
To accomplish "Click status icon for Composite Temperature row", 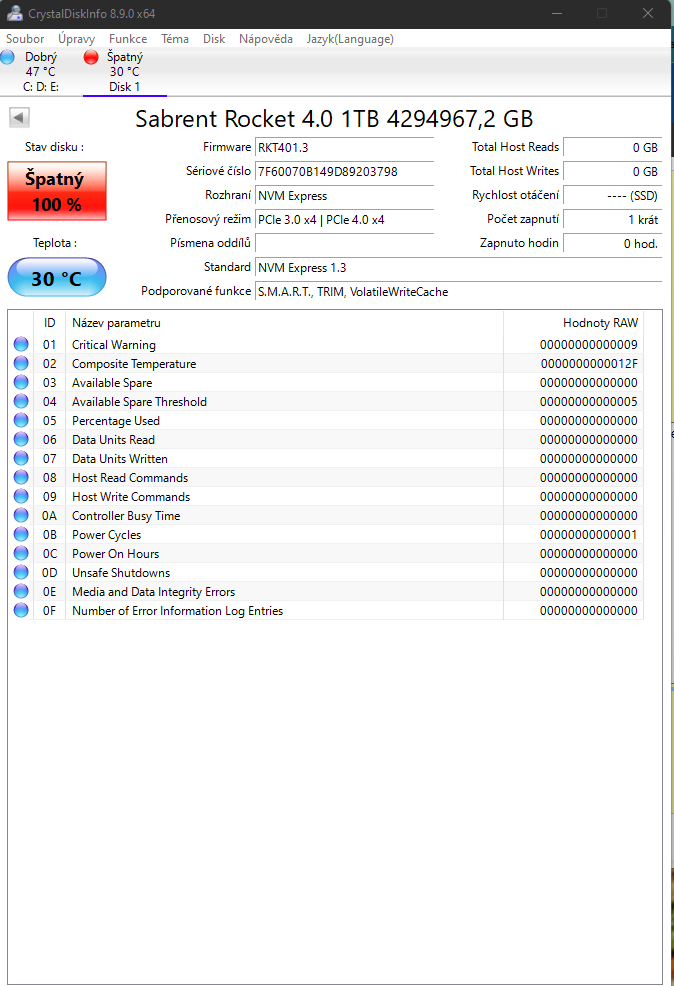I will (x=21, y=363).
